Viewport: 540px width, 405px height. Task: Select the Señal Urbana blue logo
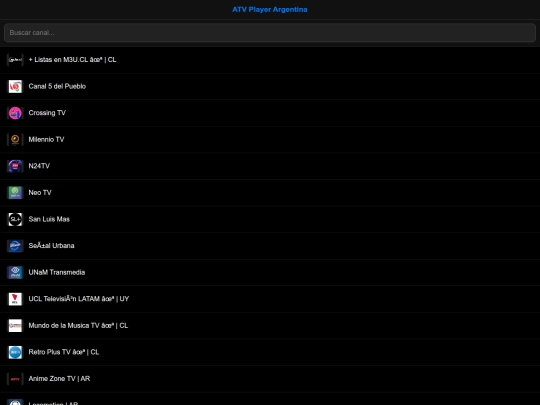15,246
